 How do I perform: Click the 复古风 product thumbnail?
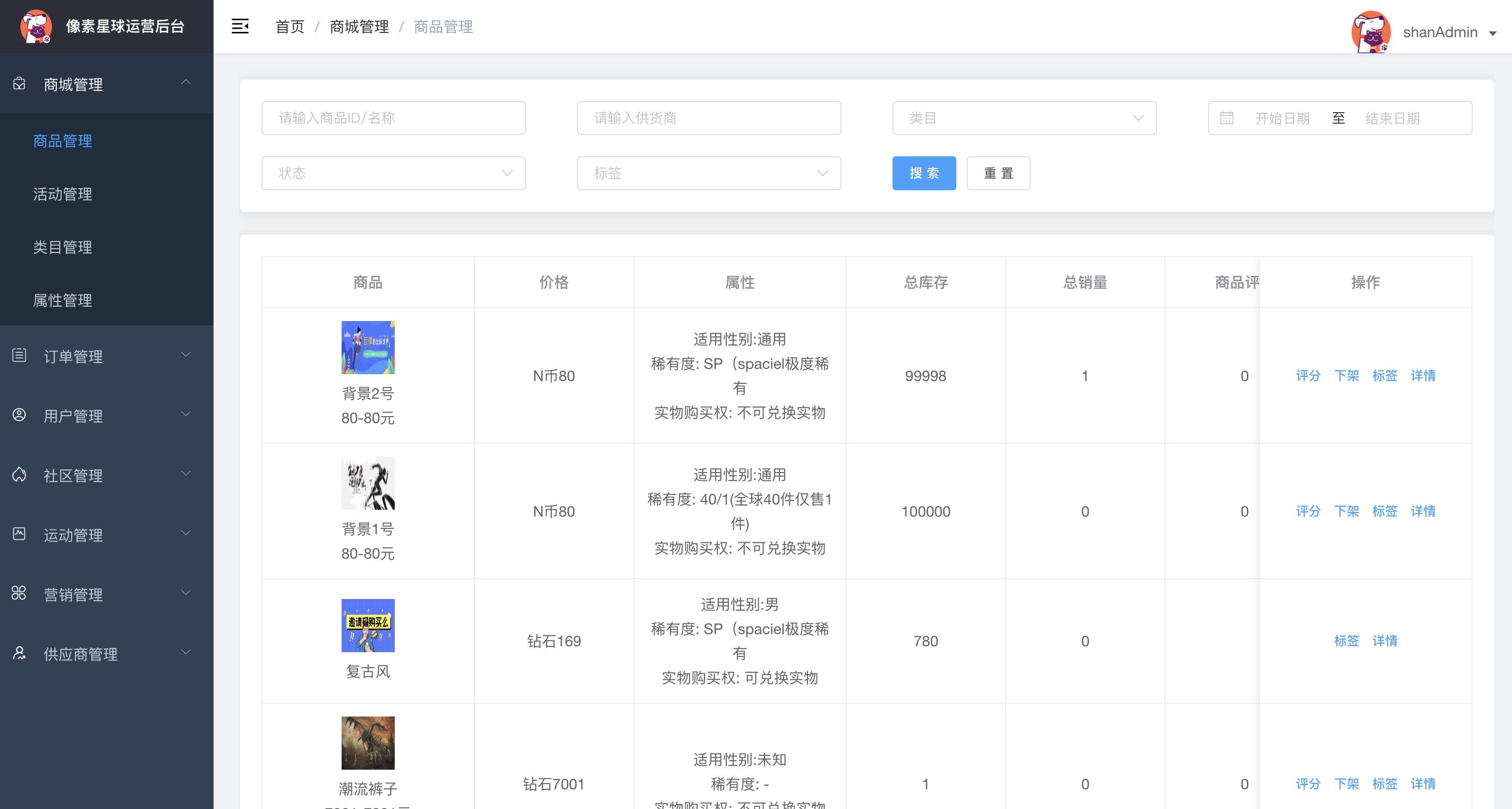point(368,625)
